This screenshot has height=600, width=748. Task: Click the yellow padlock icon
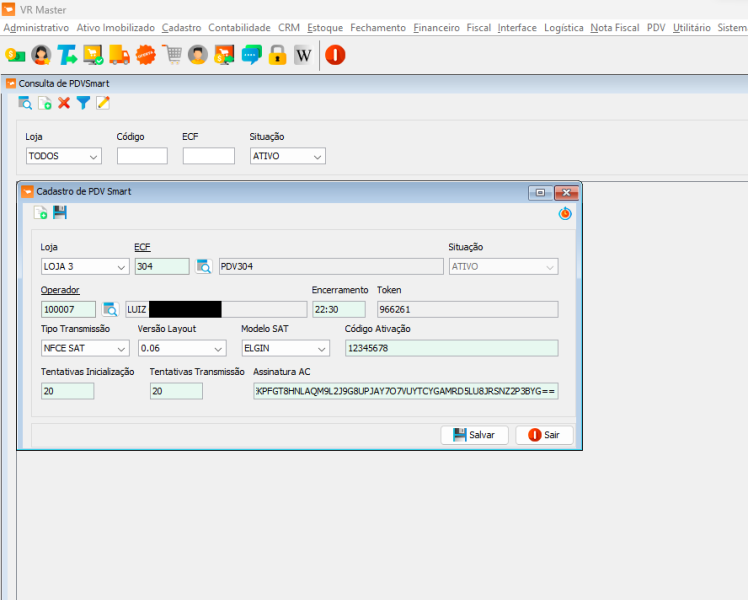(x=277, y=55)
